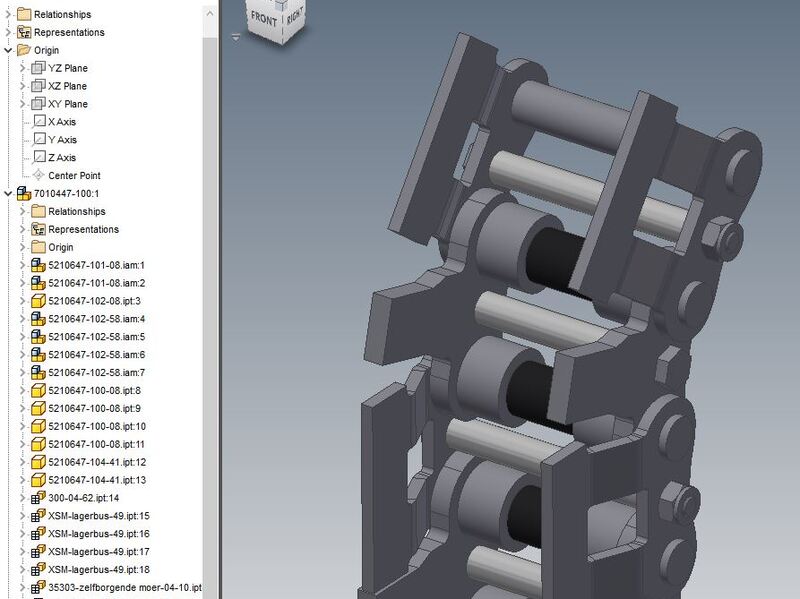
Task: Click the YZ Plane icon
Action: point(38,68)
